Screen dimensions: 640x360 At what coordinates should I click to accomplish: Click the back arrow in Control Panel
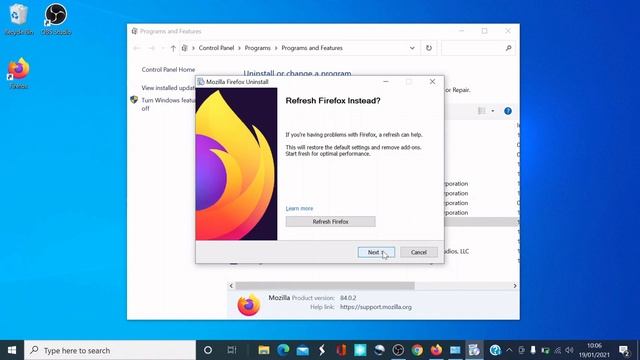pyautogui.click(x=137, y=48)
